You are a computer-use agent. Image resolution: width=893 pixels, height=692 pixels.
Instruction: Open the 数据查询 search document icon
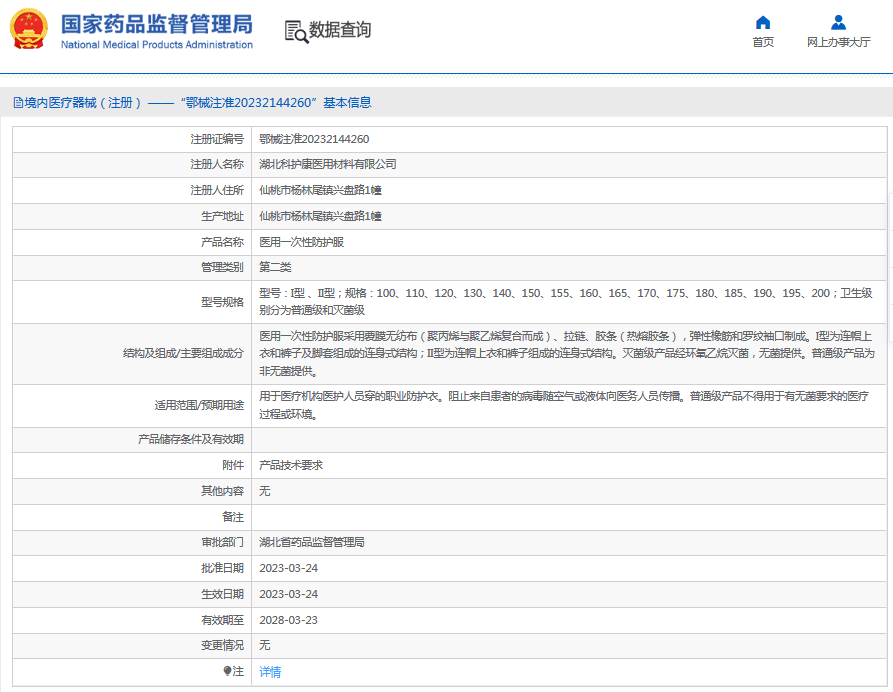tap(296, 31)
